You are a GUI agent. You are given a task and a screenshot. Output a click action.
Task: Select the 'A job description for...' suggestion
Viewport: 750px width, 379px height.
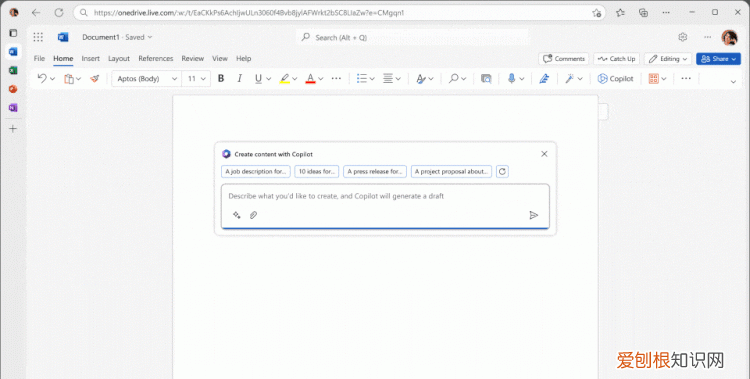click(x=256, y=171)
